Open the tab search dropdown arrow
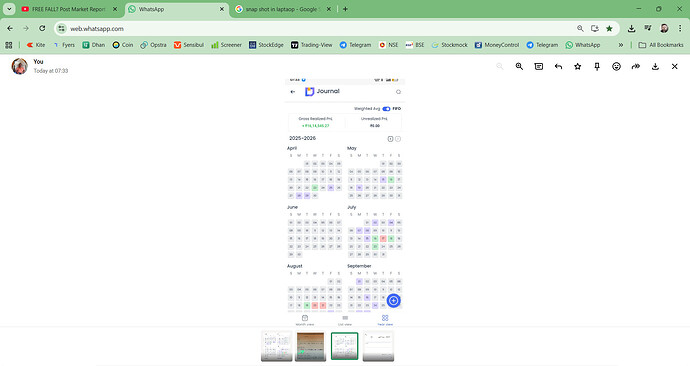This screenshot has height=366, width=690. click(x=9, y=9)
